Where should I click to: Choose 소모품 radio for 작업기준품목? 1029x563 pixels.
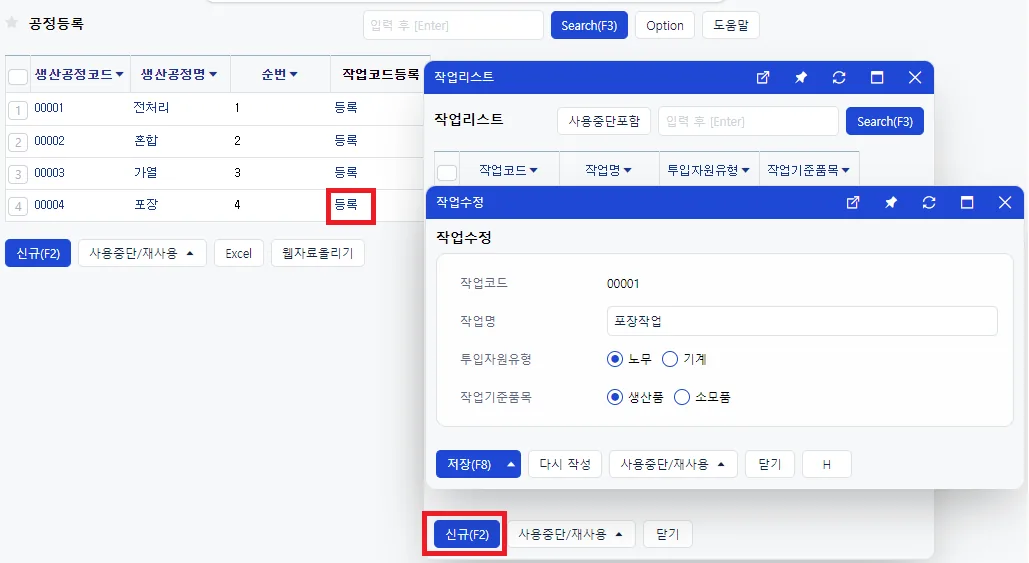pyautogui.click(x=682, y=397)
